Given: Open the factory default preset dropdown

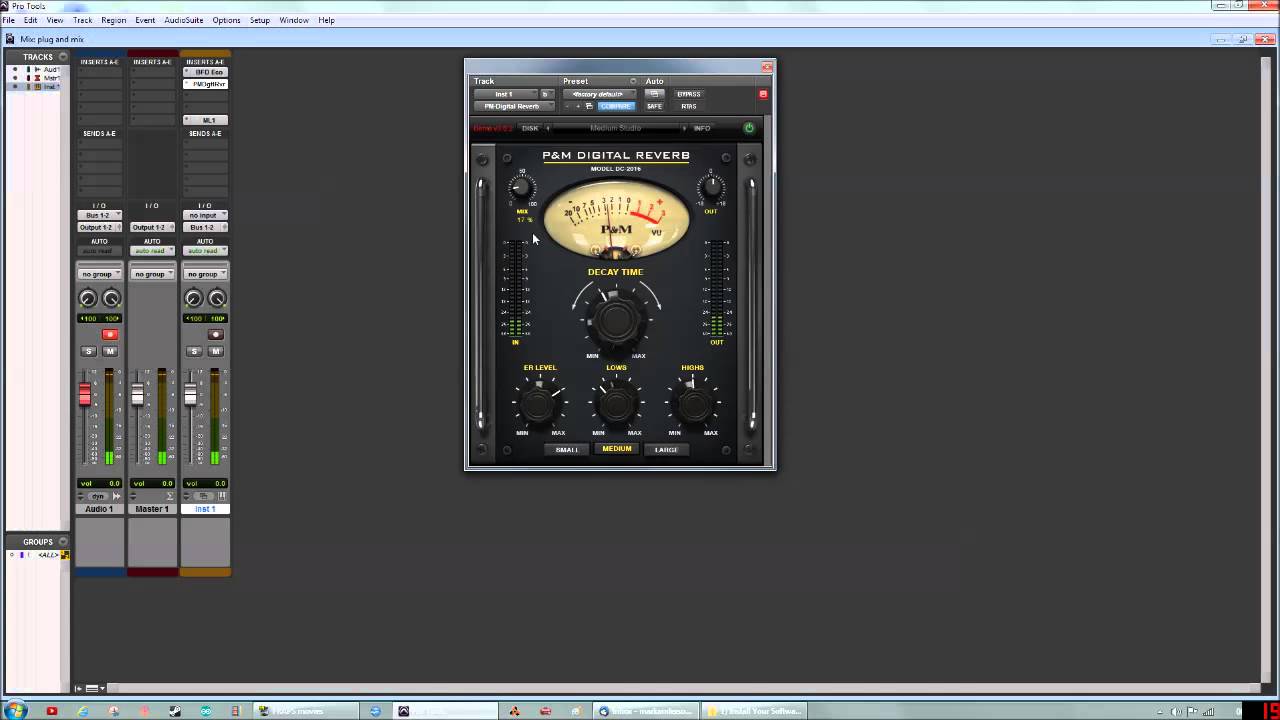Looking at the screenshot, I should click(598, 94).
